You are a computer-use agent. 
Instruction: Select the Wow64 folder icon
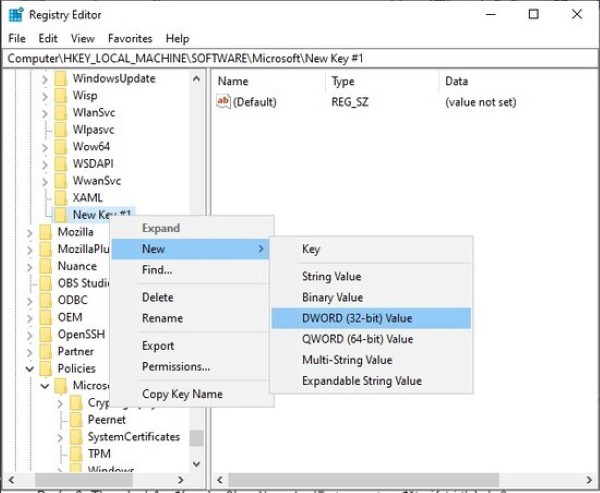[60, 146]
